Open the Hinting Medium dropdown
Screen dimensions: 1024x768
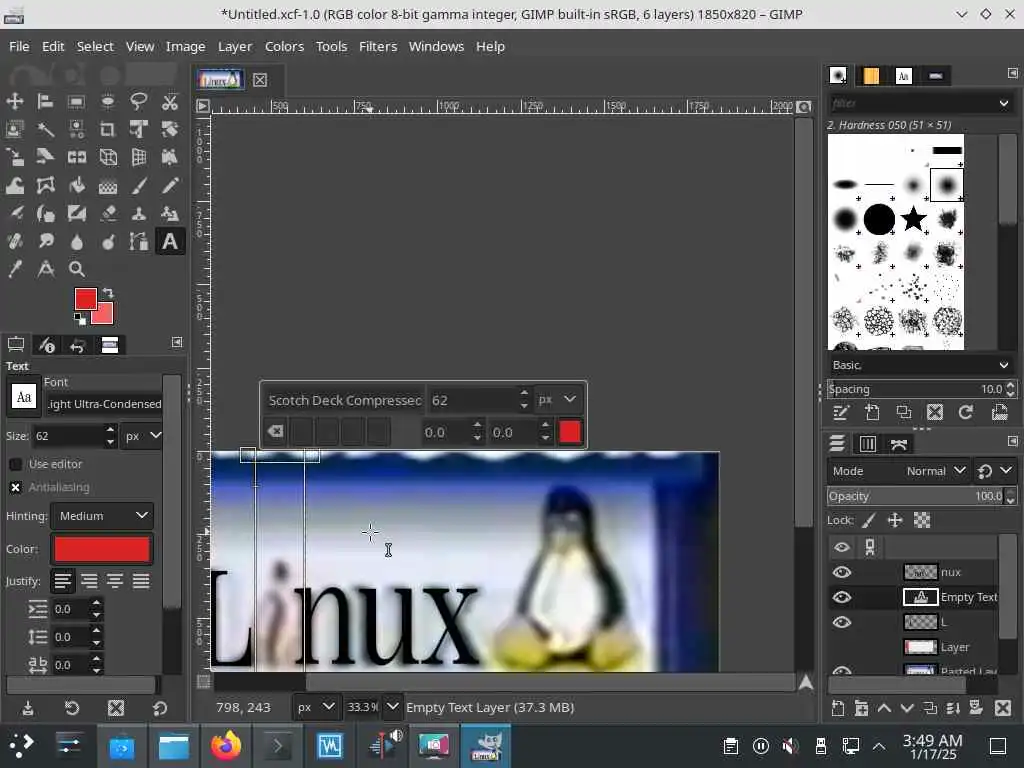click(x=103, y=516)
